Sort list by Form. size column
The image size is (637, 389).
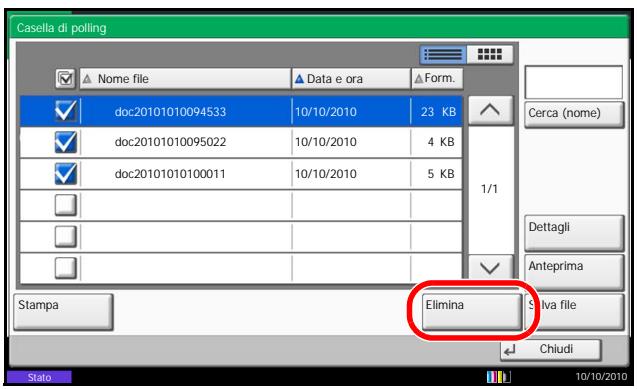437,78
